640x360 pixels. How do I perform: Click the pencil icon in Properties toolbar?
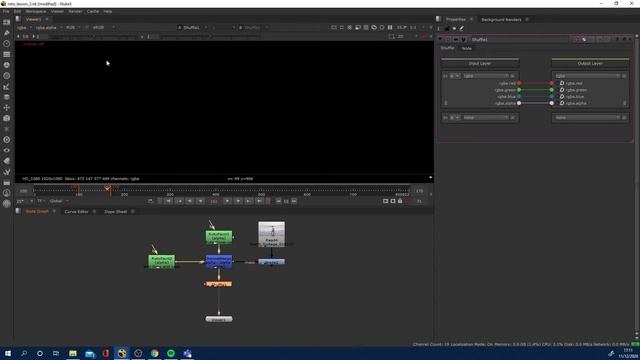pos(462,29)
